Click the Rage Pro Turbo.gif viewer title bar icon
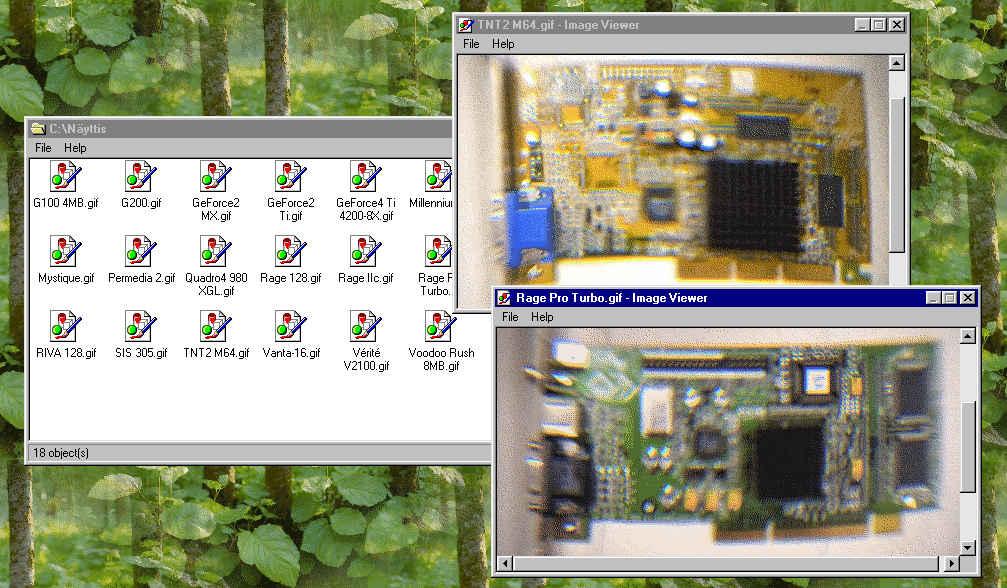Screen dimensions: 1007x588 tap(504, 298)
